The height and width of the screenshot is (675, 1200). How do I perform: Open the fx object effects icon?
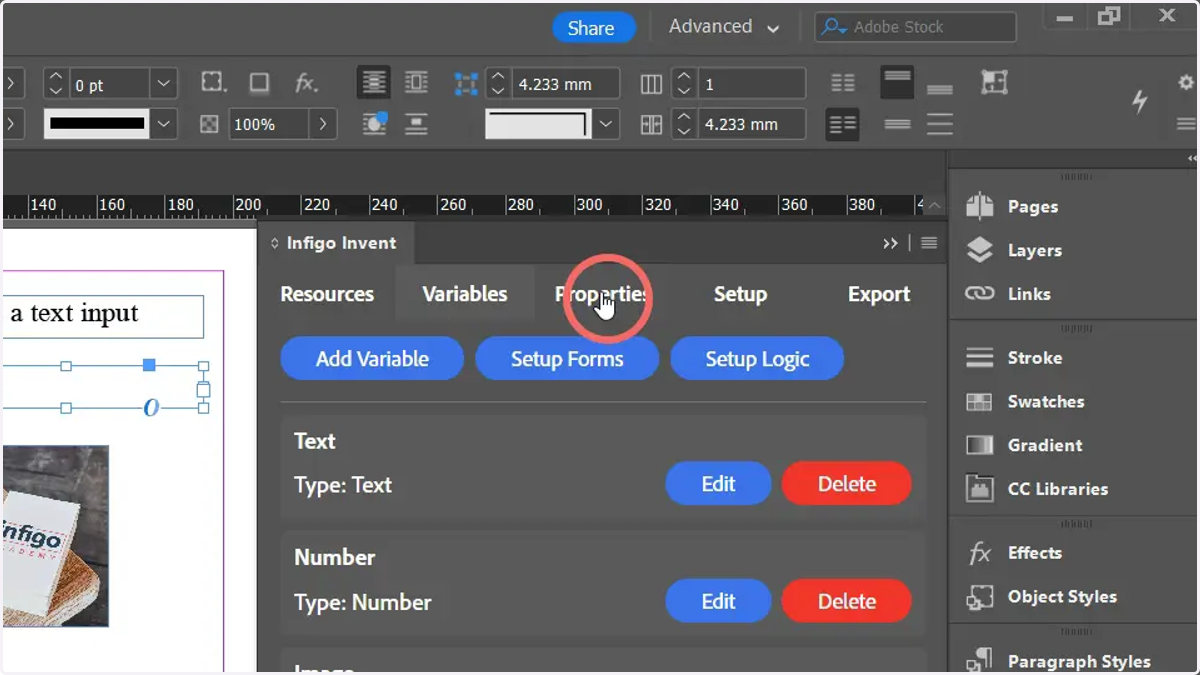[x=306, y=83]
